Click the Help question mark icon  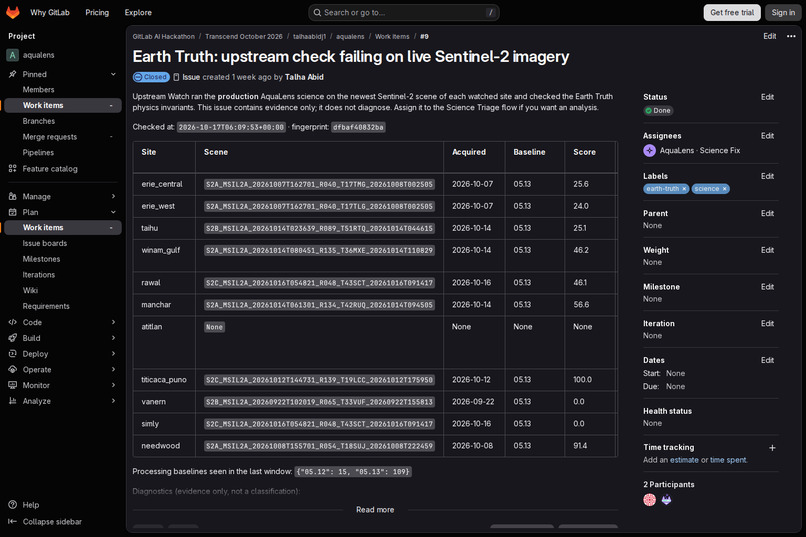pyautogui.click(x=12, y=505)
